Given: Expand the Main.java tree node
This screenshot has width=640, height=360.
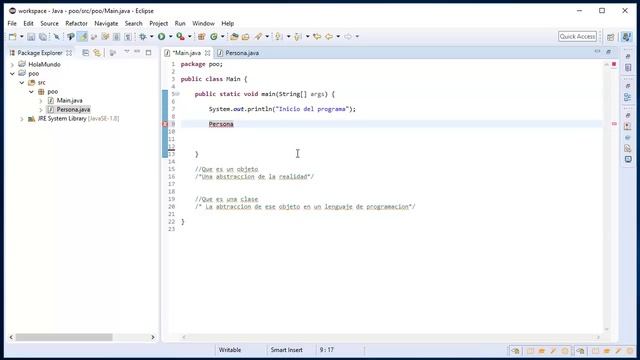Looking at the screenshot, I should [x=40, y=100].
